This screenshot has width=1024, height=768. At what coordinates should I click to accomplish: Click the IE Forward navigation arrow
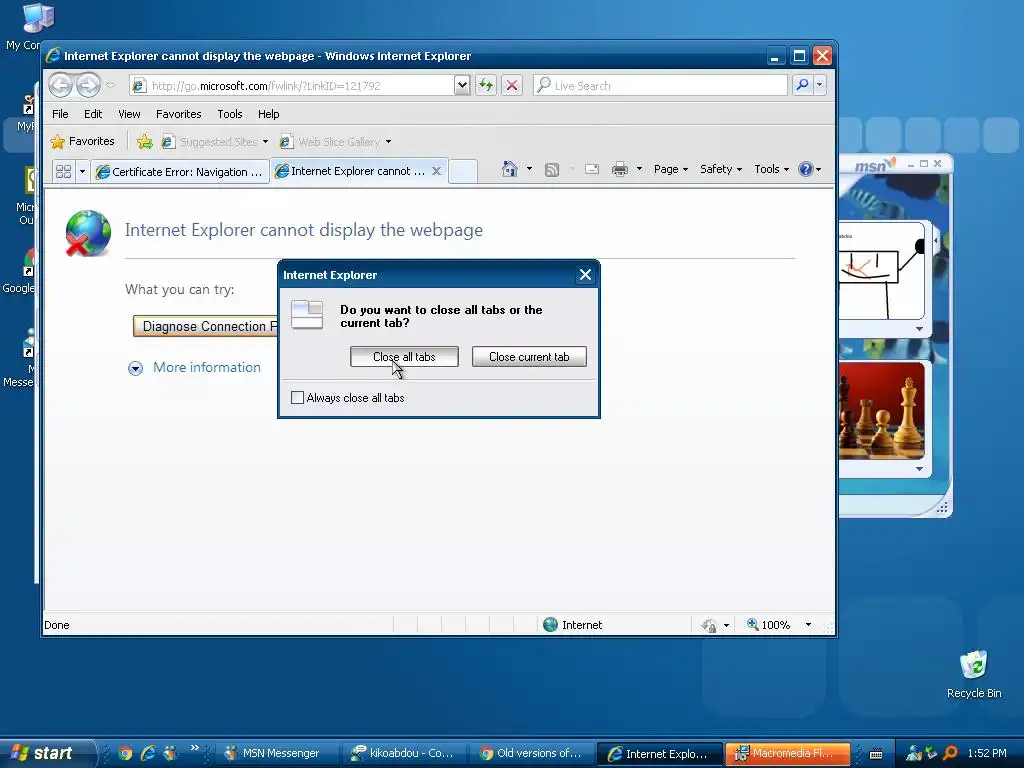coord(88,85)
